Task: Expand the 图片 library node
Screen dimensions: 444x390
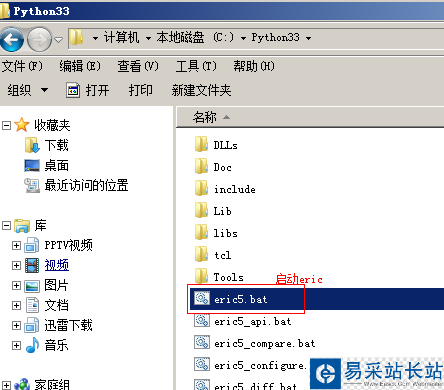Action: tap(16, 286)
